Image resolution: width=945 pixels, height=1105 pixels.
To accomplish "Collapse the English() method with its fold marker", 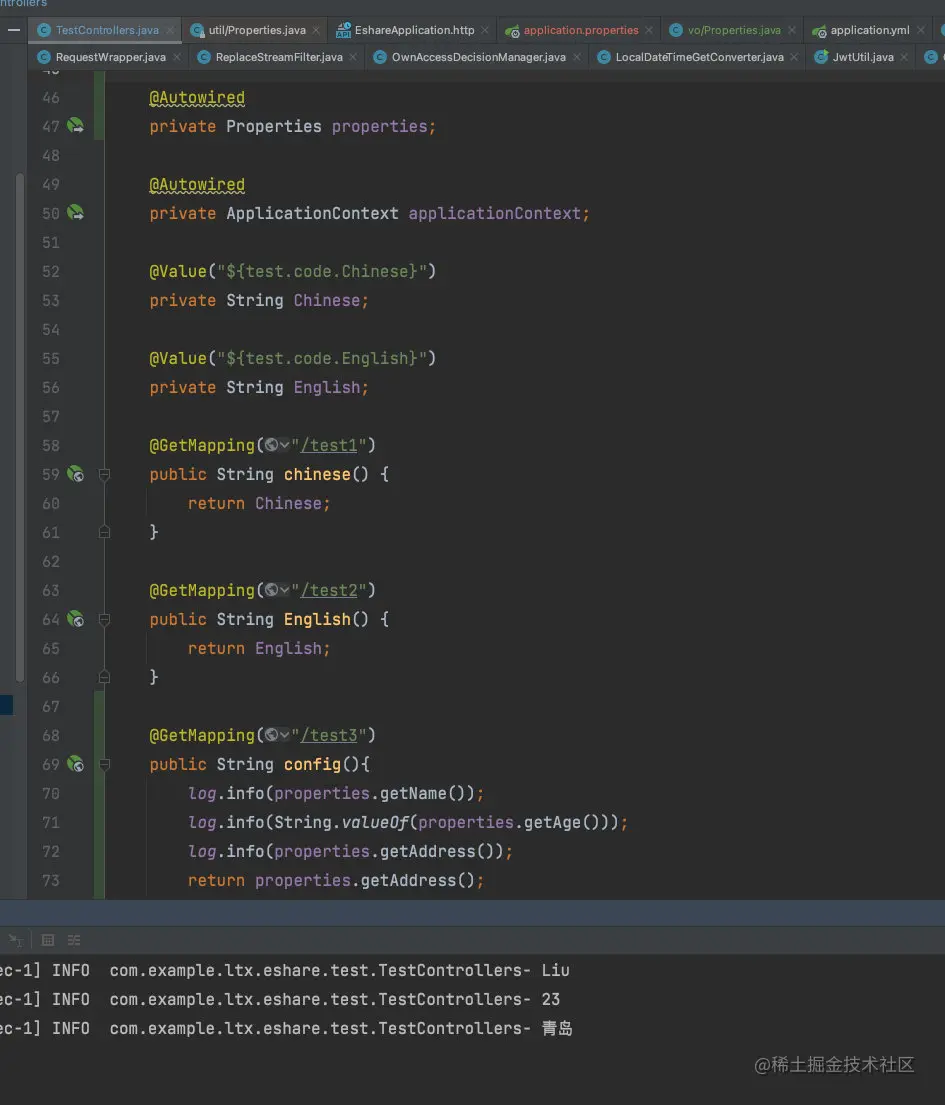I will coord(104,619).
